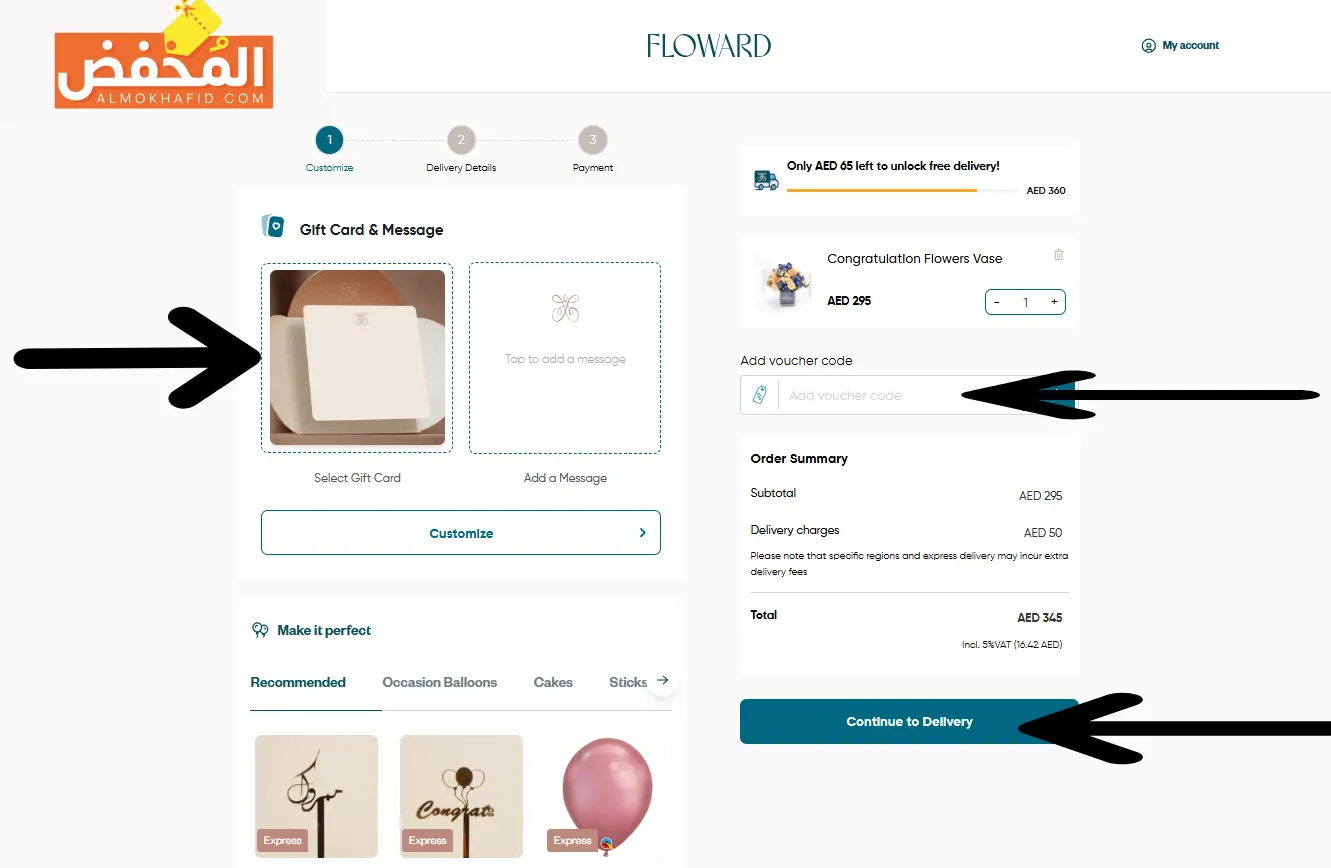Select the gift card thumbnail image
Screen dimensions: 1331x868
coord(357,357)
